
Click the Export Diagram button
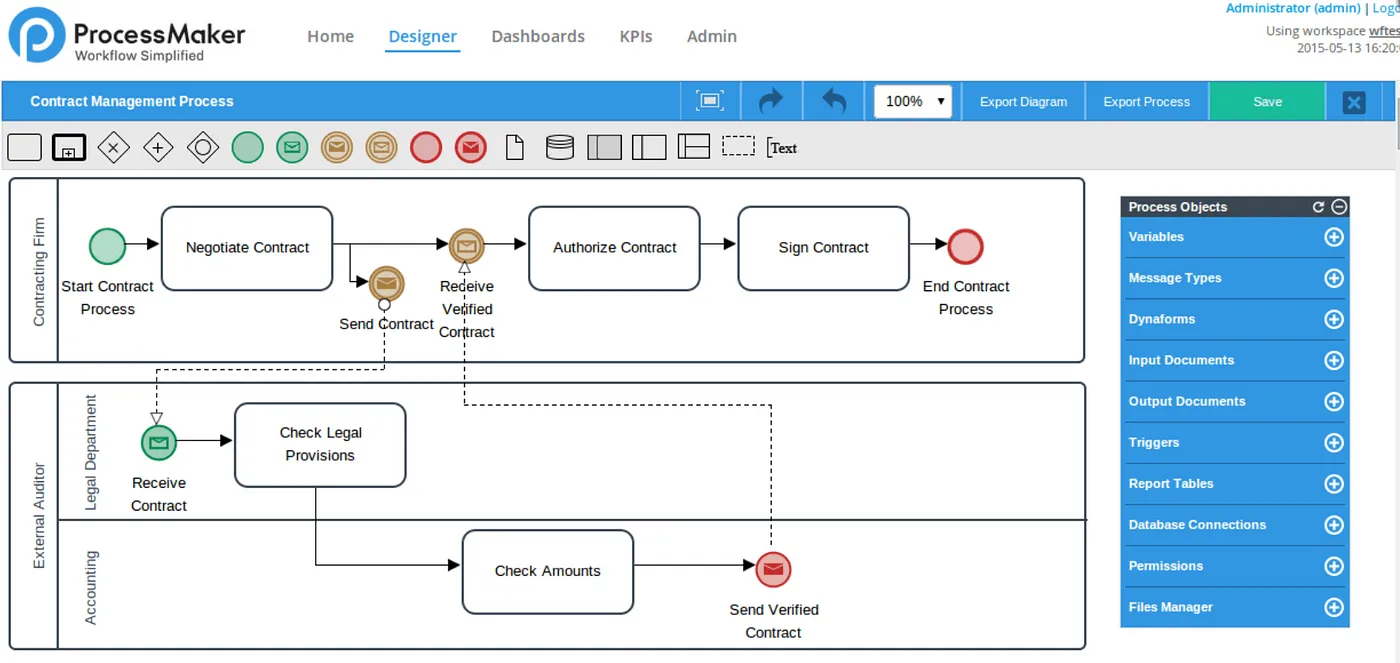point(1023,102)
